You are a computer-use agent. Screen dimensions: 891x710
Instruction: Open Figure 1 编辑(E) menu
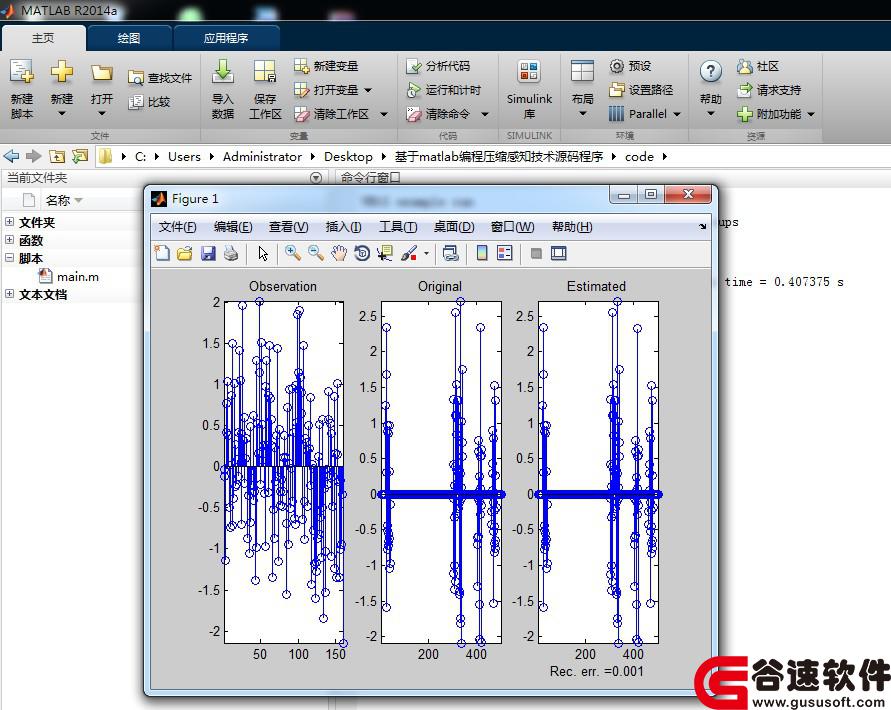[233, 227]
